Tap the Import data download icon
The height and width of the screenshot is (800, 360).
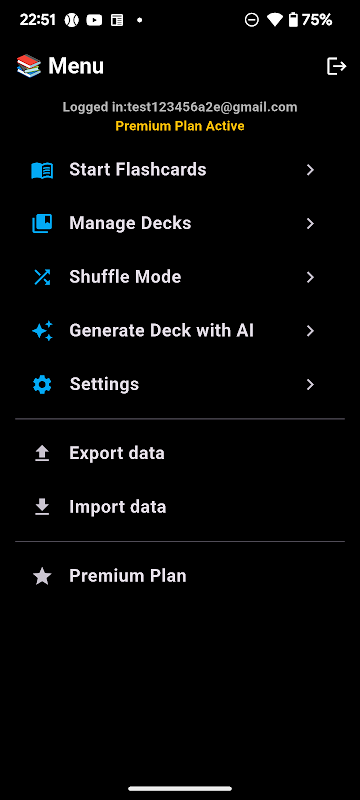coord(42,507)
